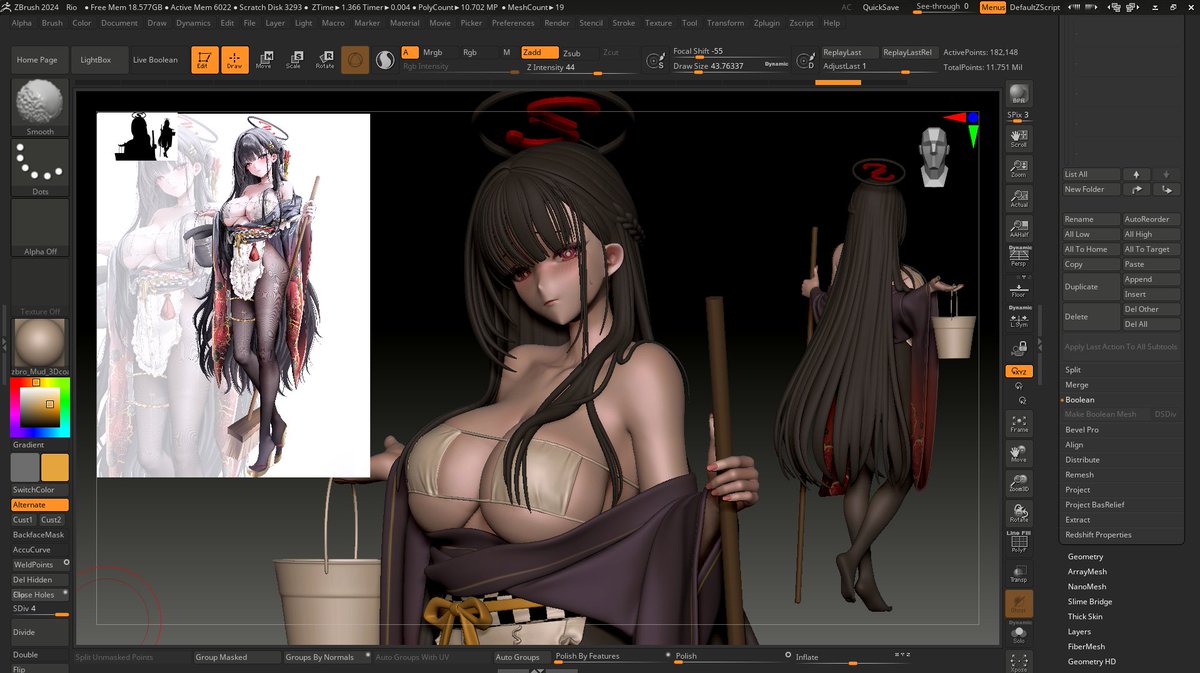Toggle Edit mode button
This screenshot has width=1200, height=673.
[204, 60]
